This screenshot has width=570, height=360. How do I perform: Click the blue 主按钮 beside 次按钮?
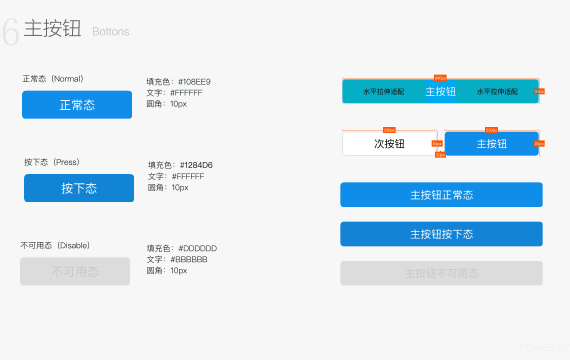tap(491, 144)
